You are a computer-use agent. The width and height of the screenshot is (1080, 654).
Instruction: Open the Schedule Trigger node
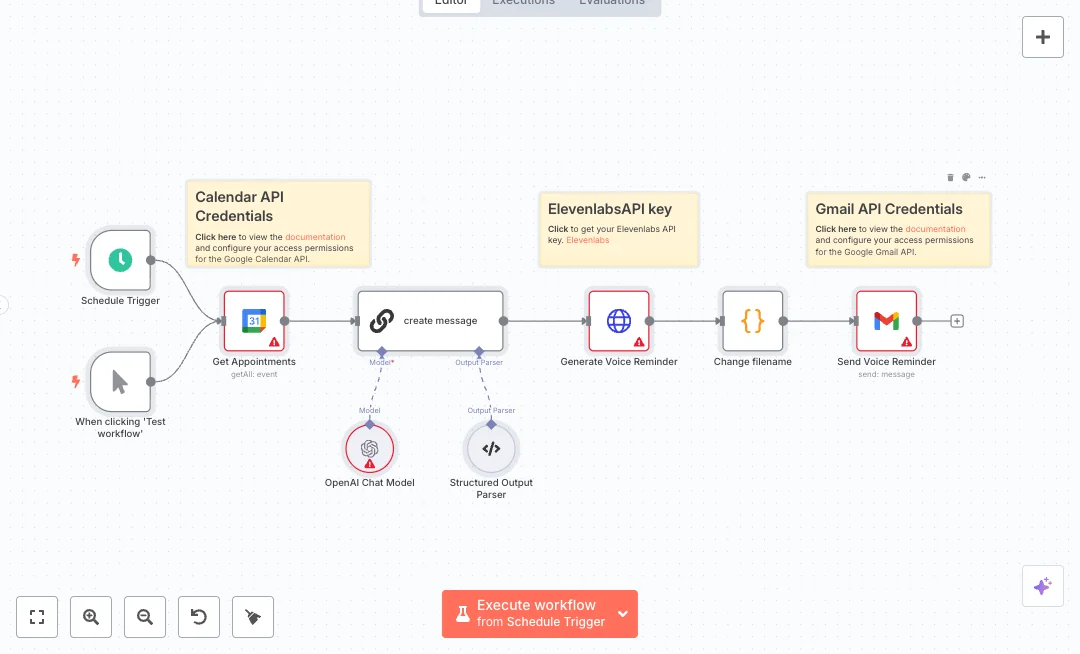[120, 260]
